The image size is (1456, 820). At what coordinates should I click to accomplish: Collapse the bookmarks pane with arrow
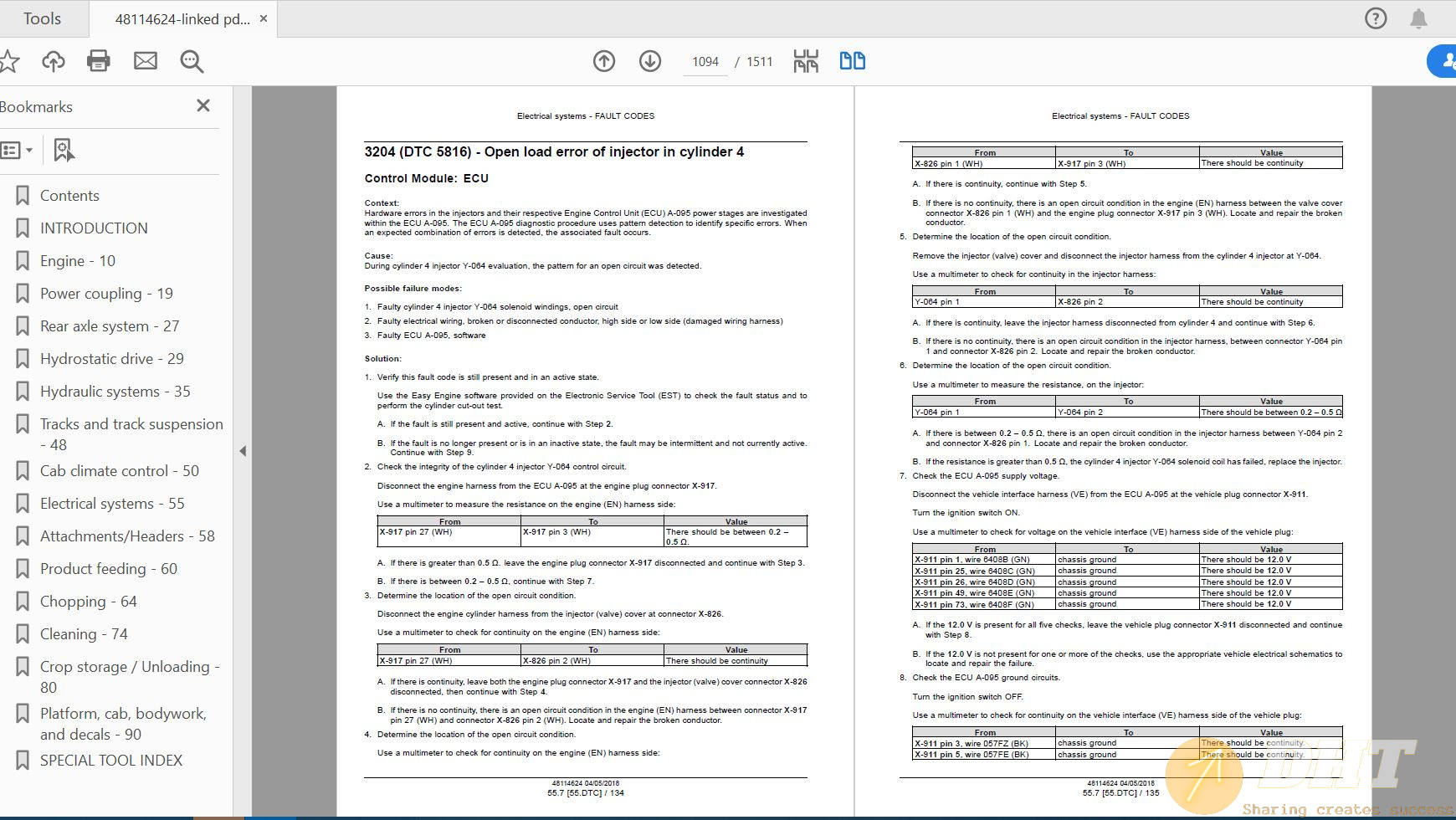243,451
